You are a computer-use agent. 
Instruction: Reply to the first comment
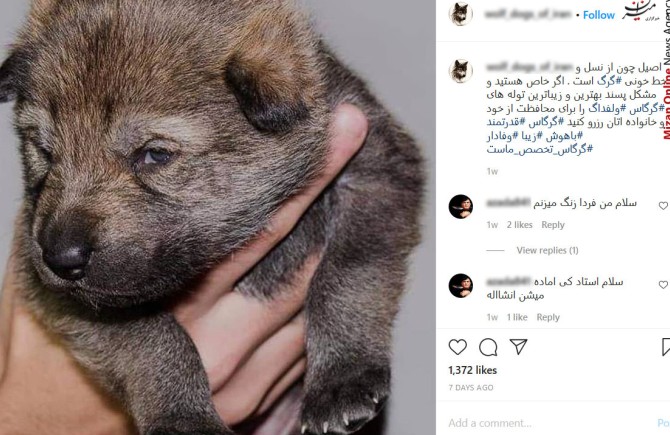(553, 225)
